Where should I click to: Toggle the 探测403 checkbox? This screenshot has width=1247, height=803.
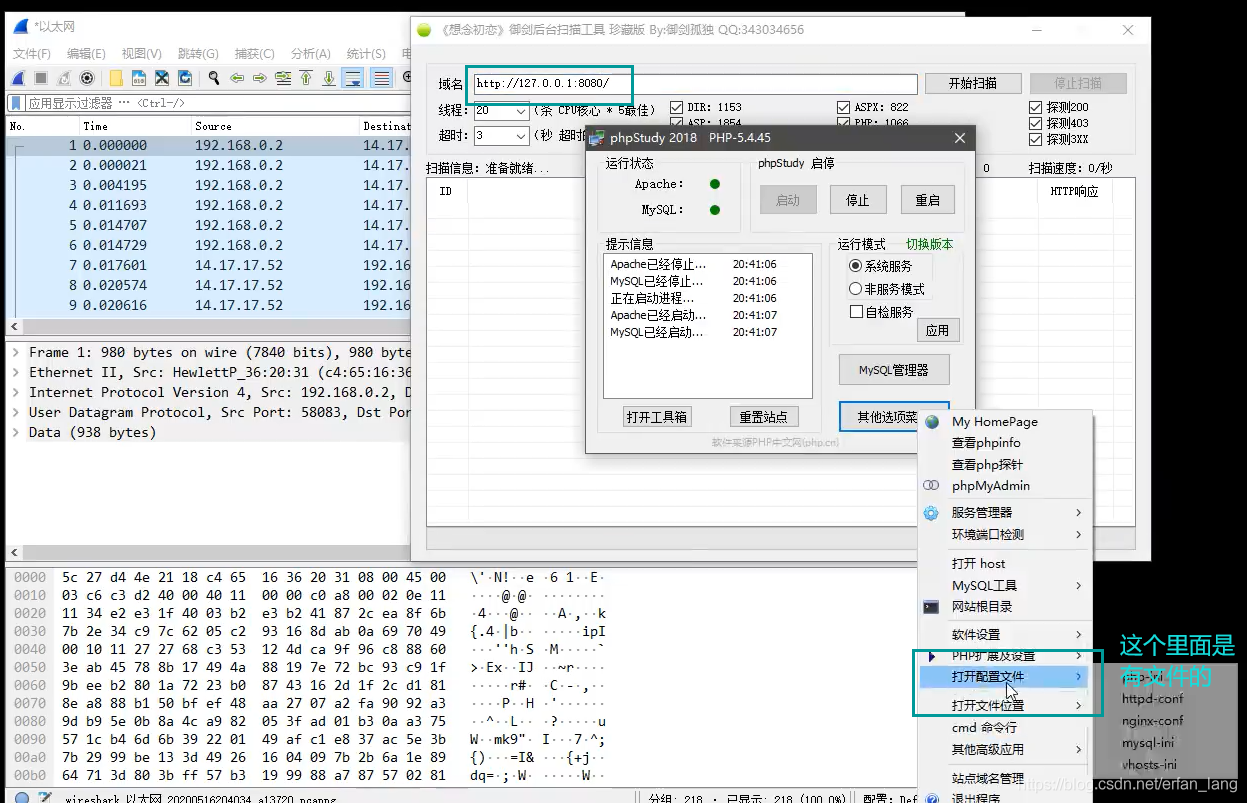1036,123
